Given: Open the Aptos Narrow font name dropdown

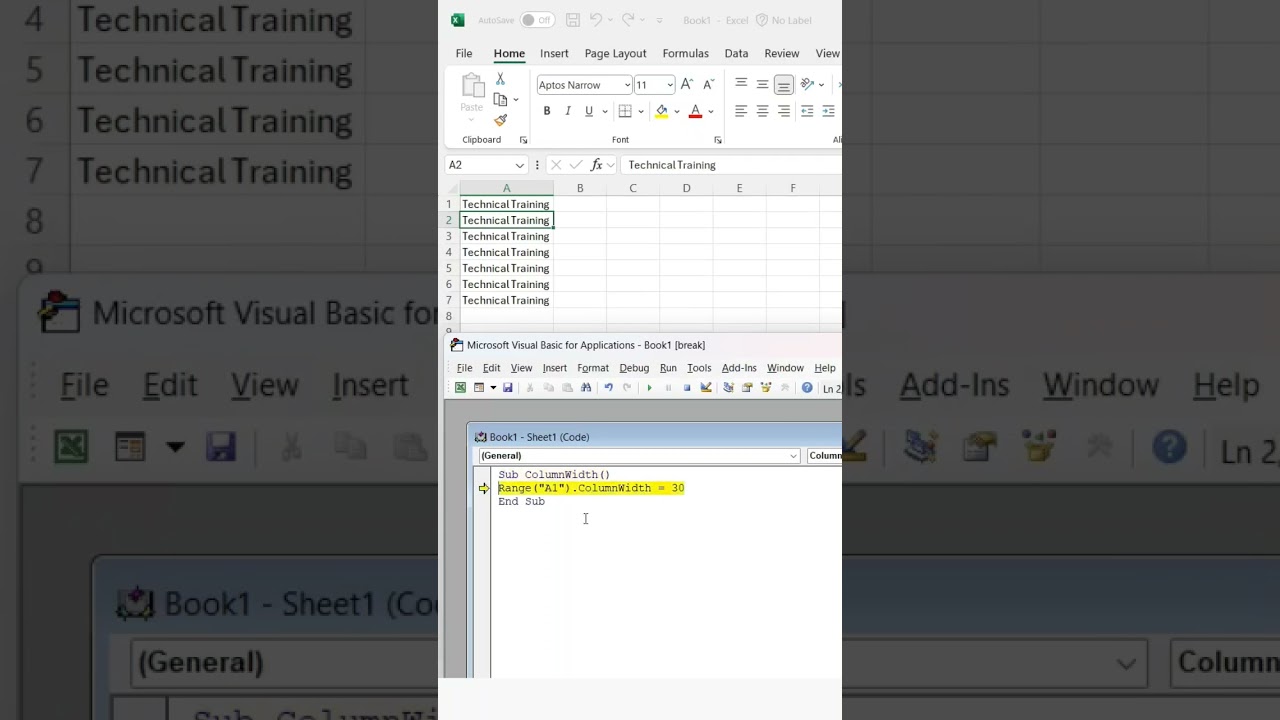Looking at the screenshot, I should [627, 85].
